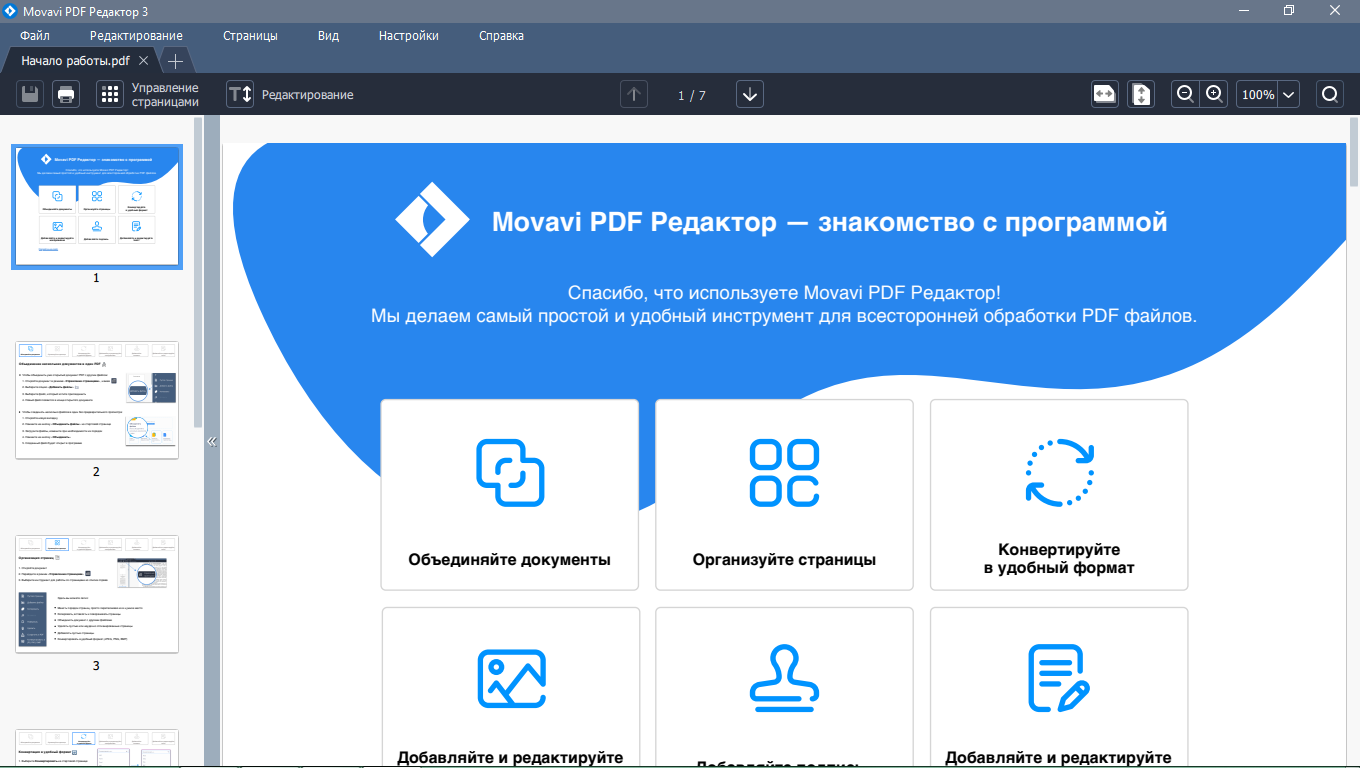Open the Настройки menu
This screenshot has height=768, width=1360.
tap(408, 36)
